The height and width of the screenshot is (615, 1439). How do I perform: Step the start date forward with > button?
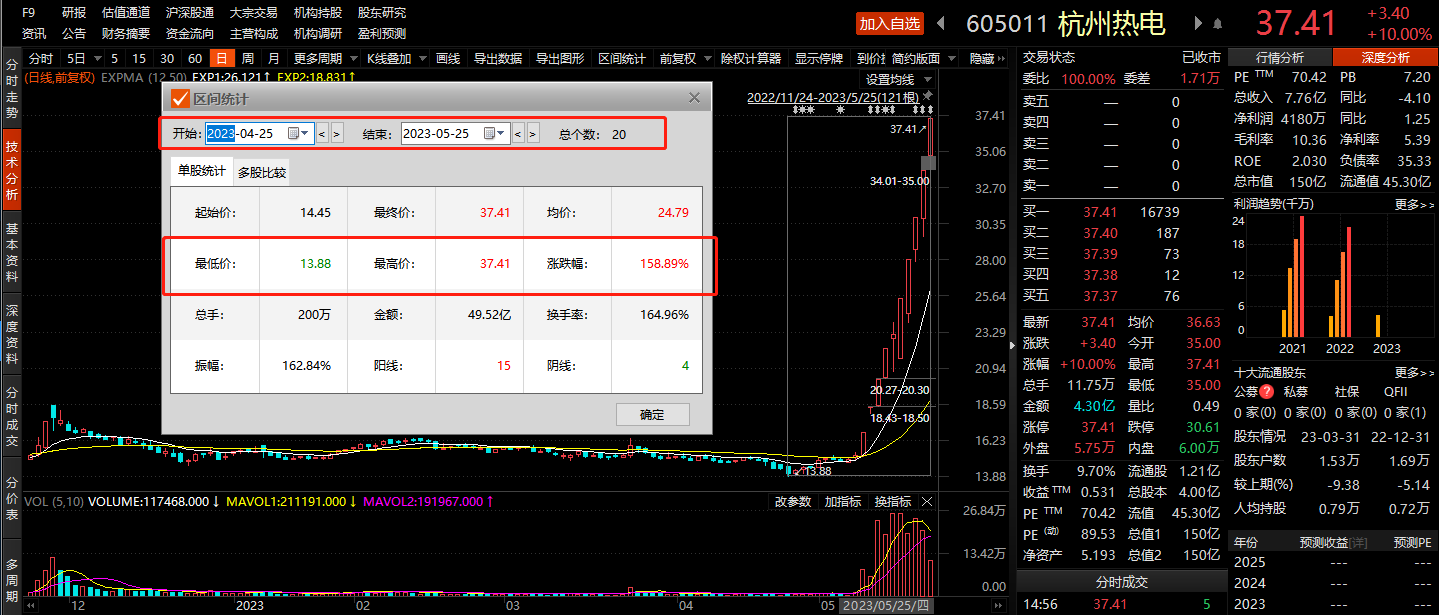click(x=337, y=133)
